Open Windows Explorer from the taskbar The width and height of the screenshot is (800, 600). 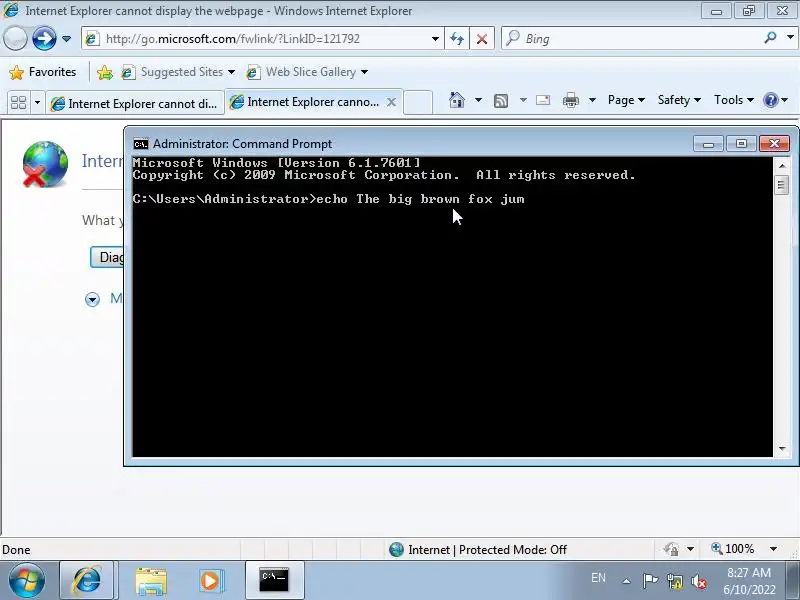click(x=151, y=581)
